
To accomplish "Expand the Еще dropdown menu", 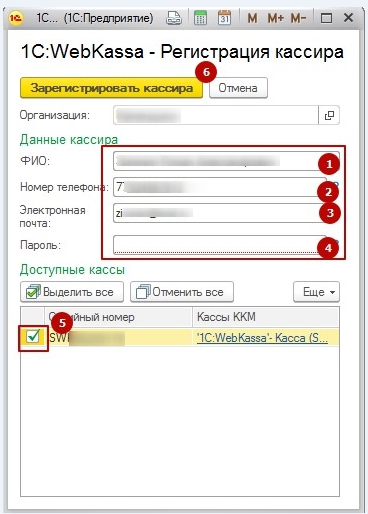I will coord(316,292).
